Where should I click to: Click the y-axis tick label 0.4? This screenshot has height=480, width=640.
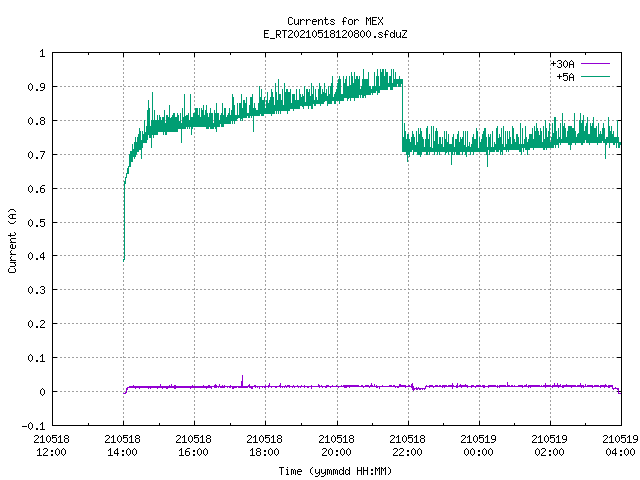(x=37, y=256)
